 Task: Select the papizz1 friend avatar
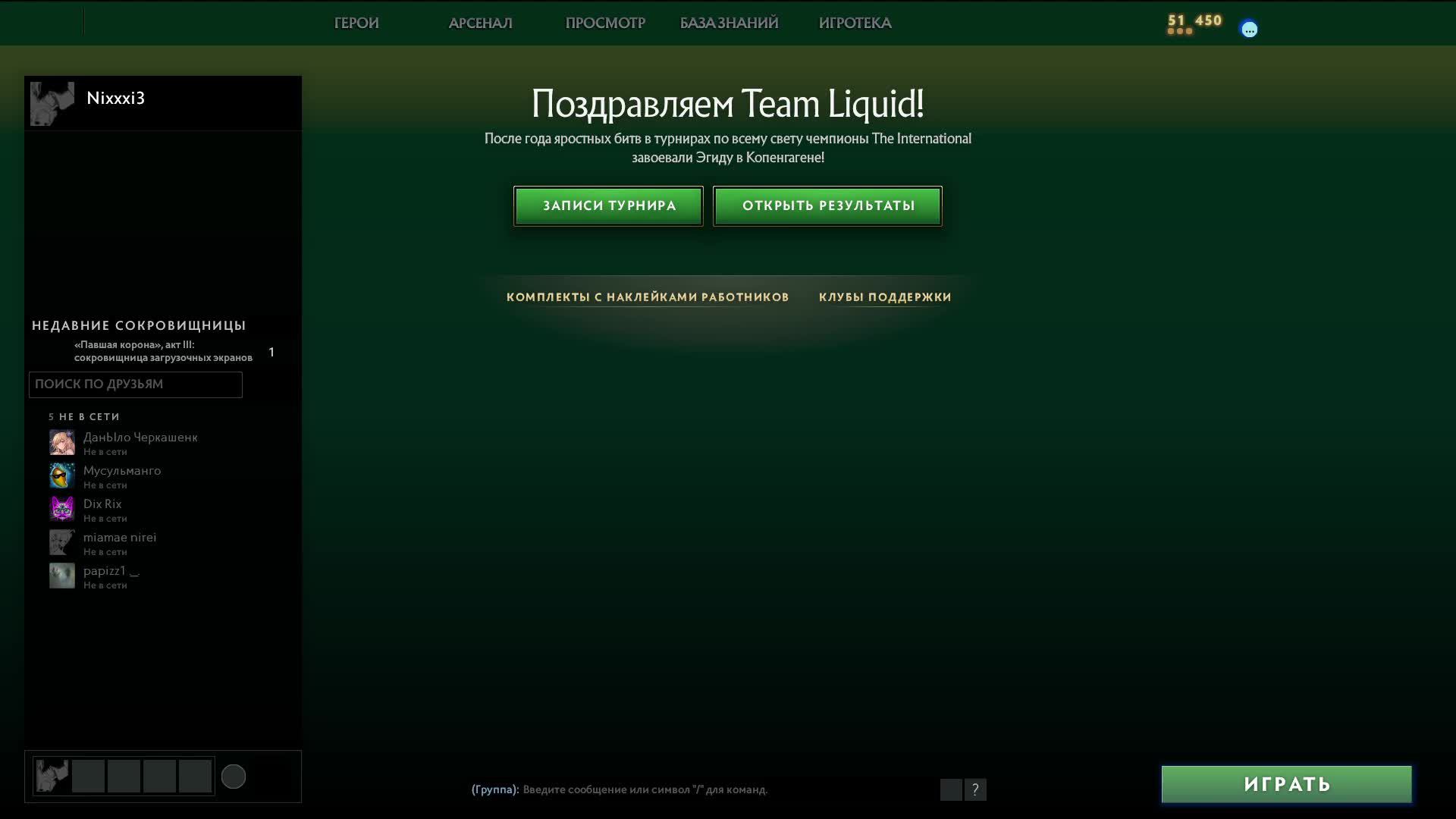point(62,576)
